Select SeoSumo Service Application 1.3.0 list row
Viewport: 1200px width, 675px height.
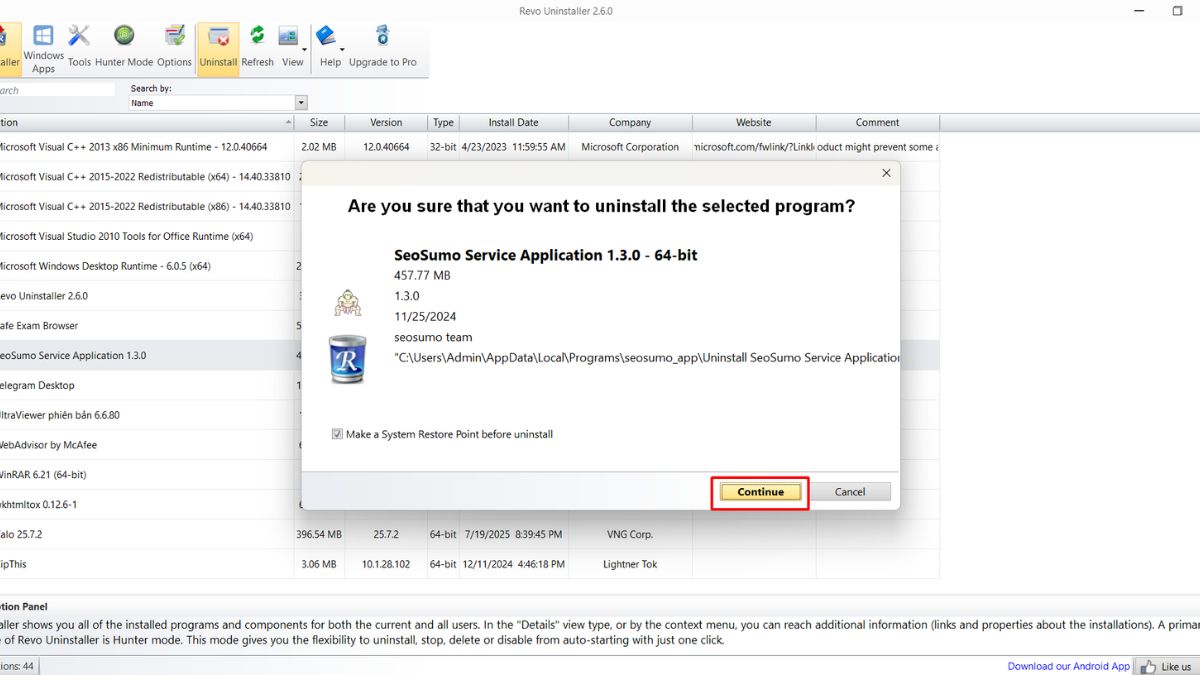coord(150,355)
